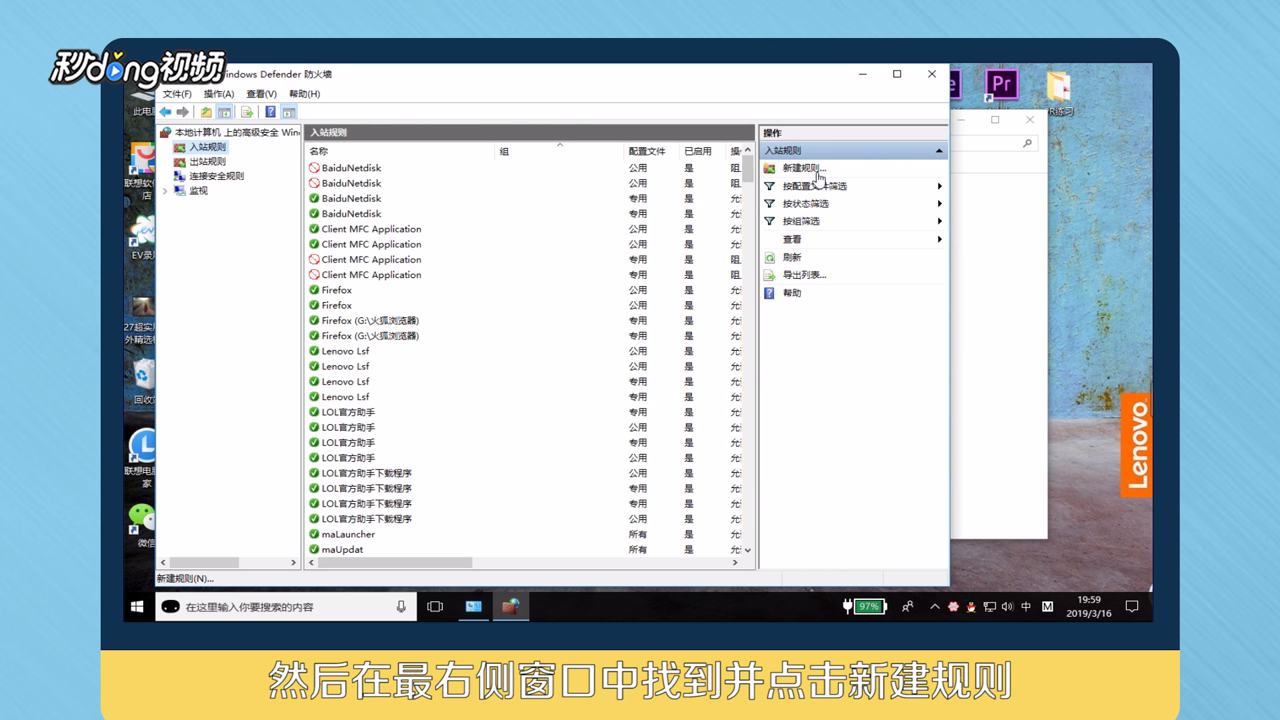Click the 新建规则 icon in action pane
The image size is (1280, 720).
click(x=769, y=168)
